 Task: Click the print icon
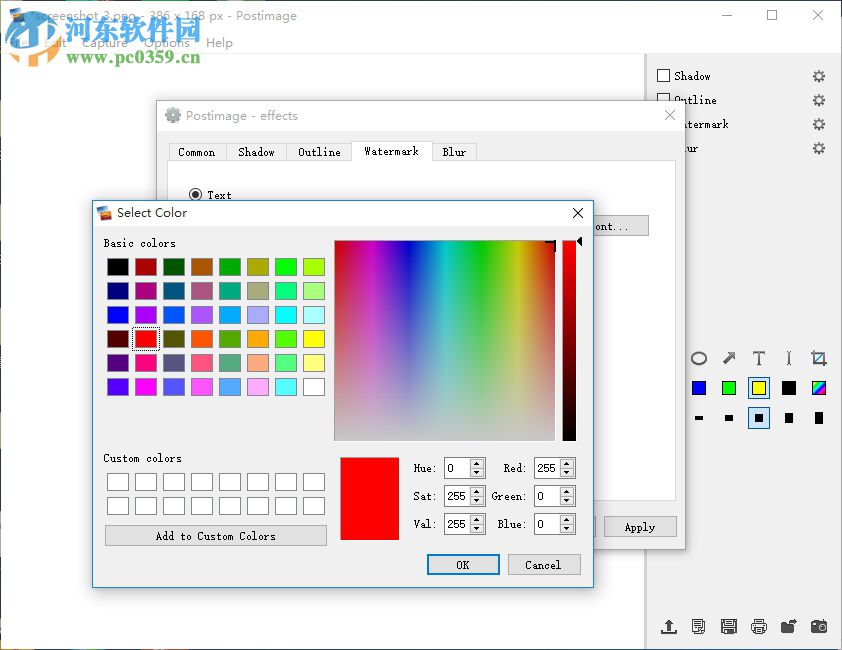point(759,625)
